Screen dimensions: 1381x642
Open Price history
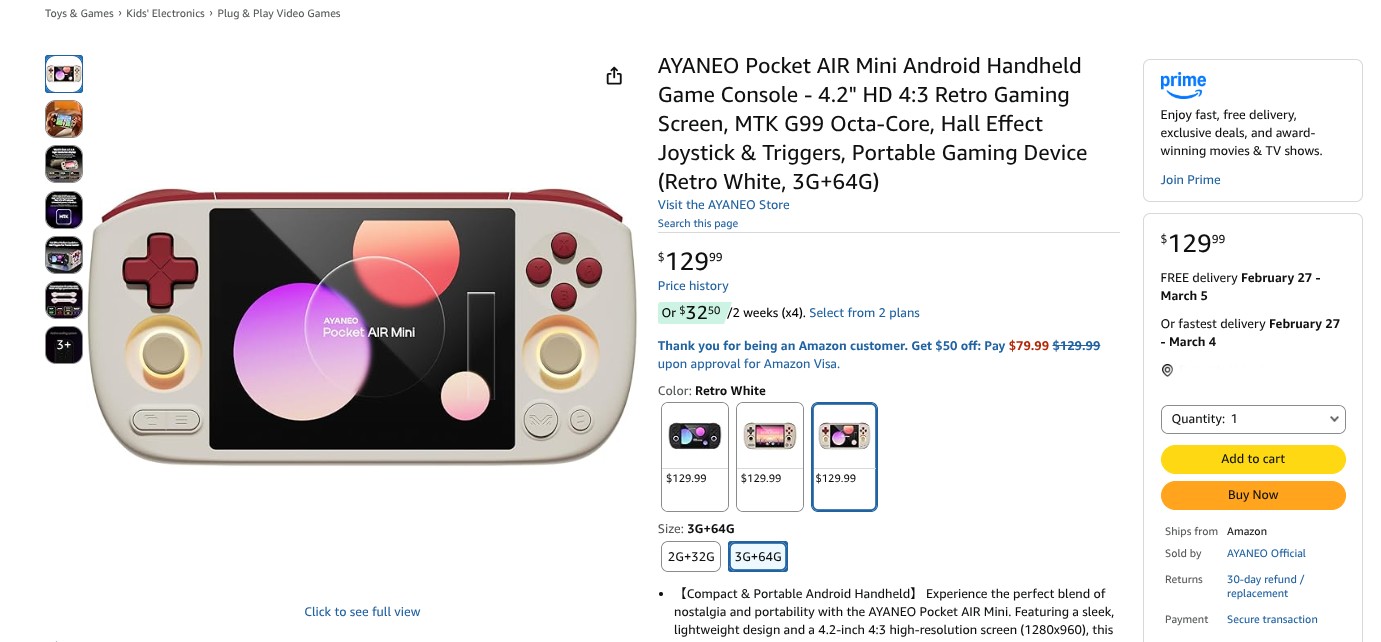(x=693, y=286)
